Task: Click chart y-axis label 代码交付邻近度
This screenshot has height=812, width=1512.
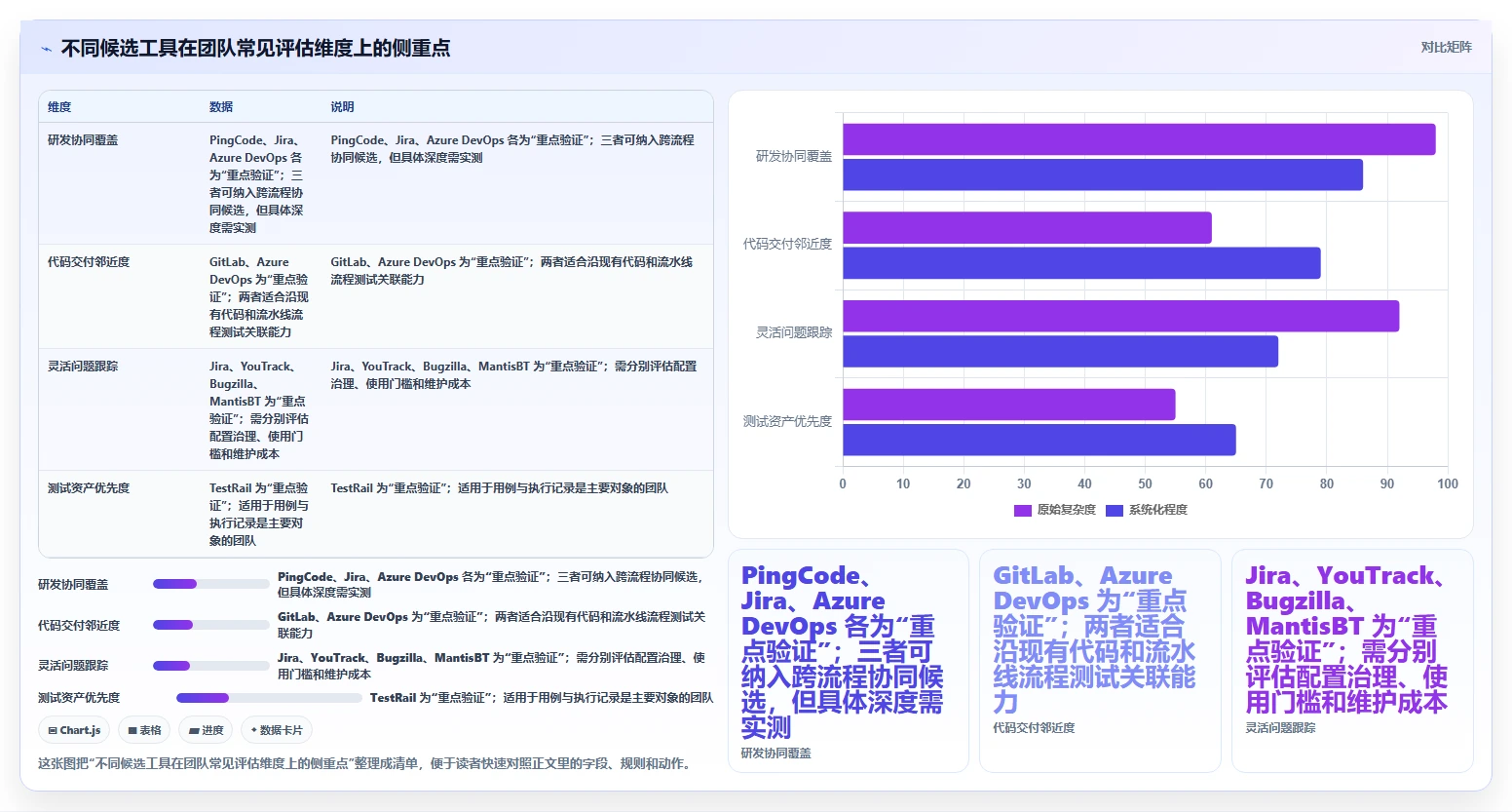Action: [x=787, y=244]
